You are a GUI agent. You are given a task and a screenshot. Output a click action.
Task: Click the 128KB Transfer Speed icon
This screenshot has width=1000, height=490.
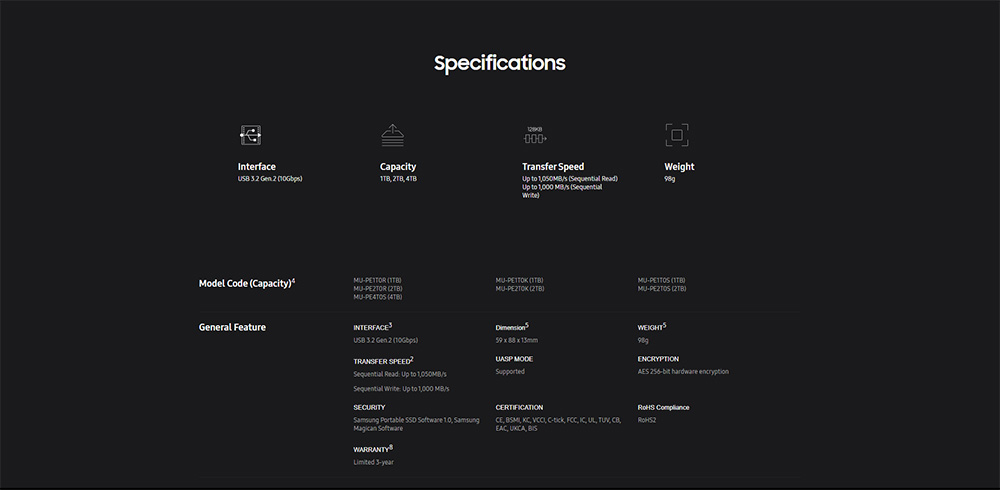point(535,135)
